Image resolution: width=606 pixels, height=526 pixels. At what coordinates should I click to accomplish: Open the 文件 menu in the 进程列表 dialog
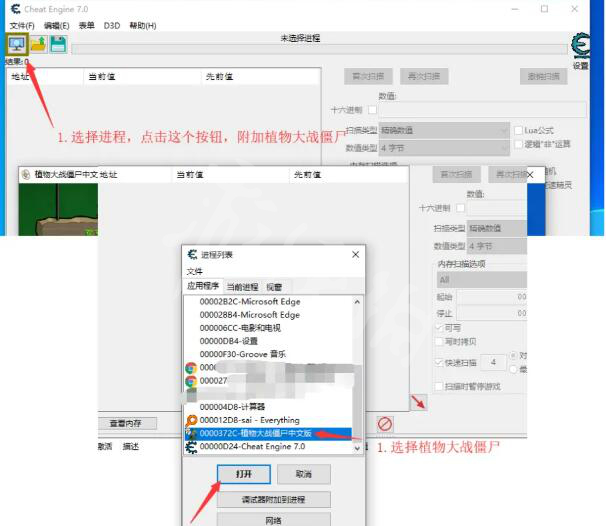(194, 271)
